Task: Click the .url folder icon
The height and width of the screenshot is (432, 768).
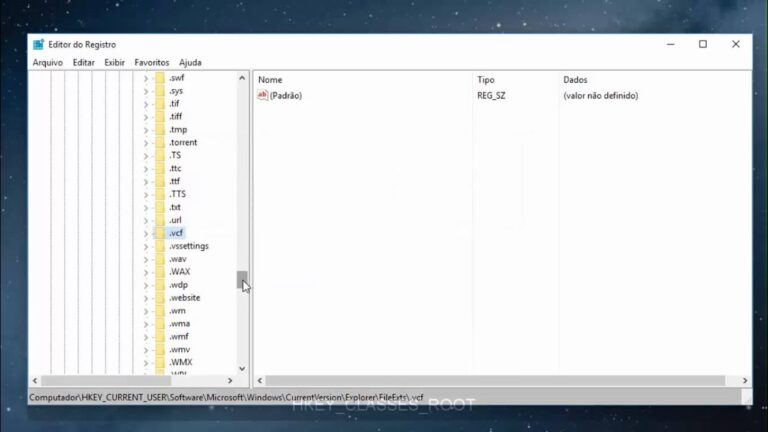Action: 160,220
